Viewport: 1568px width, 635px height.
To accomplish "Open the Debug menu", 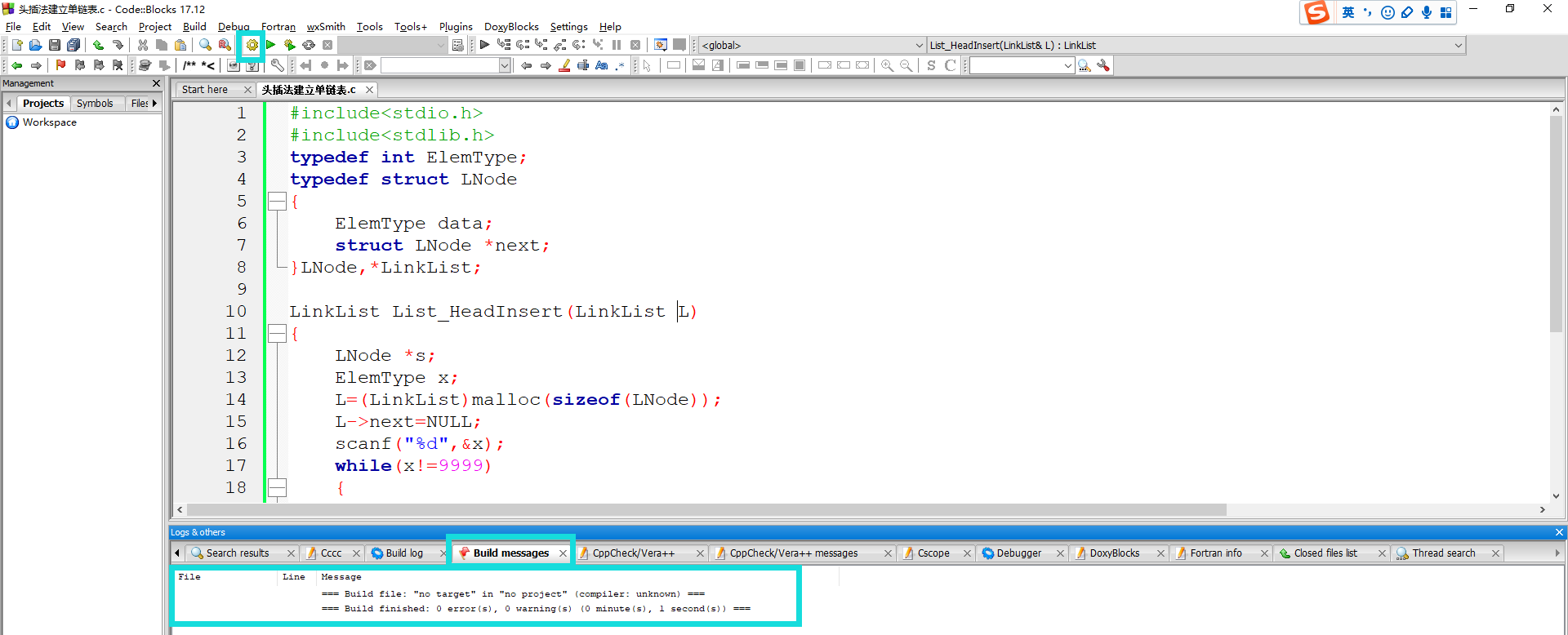I will [x=234, y=26].
